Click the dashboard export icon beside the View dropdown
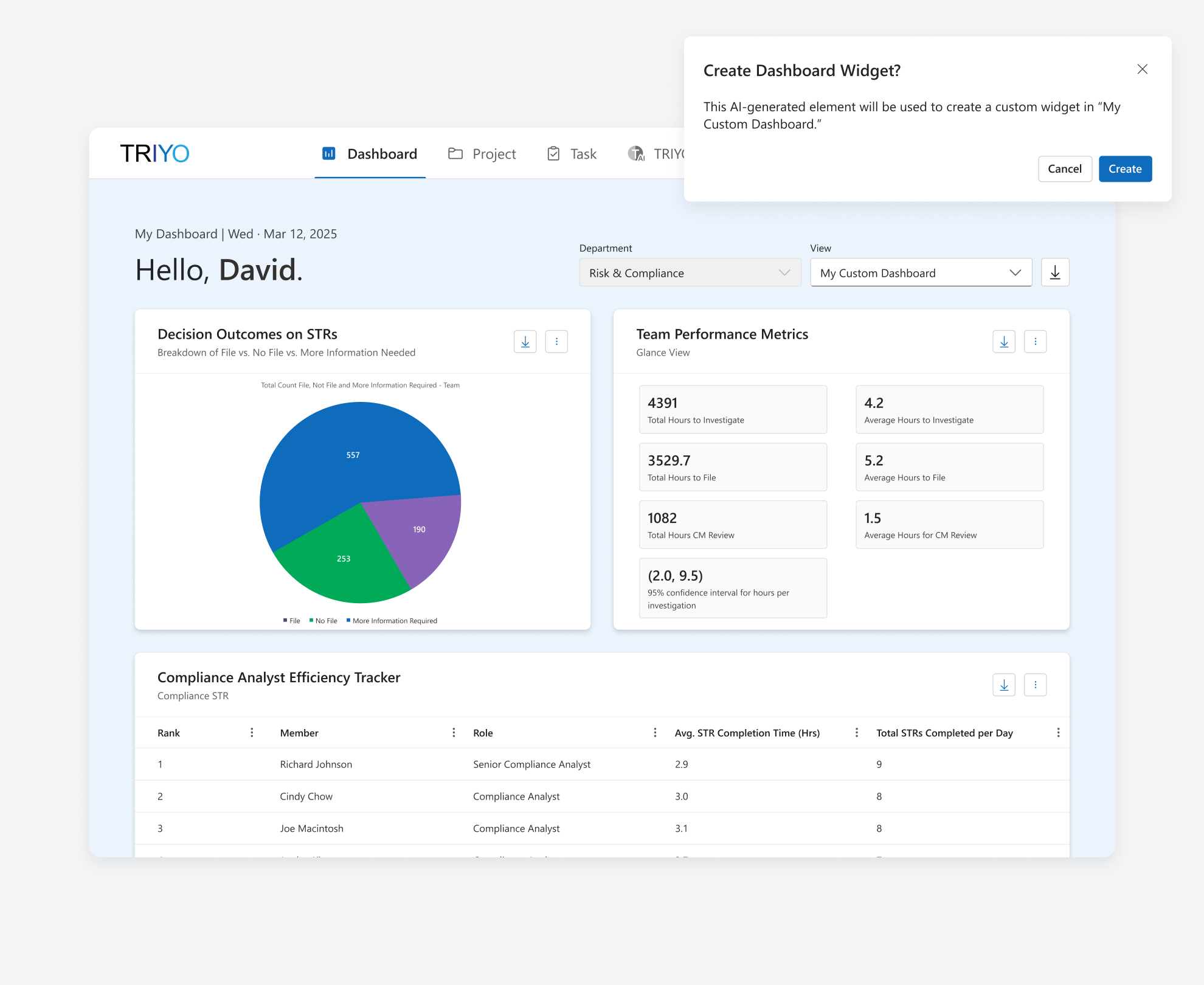This screenshot has width=1204, height=985. click(1055, 272)
